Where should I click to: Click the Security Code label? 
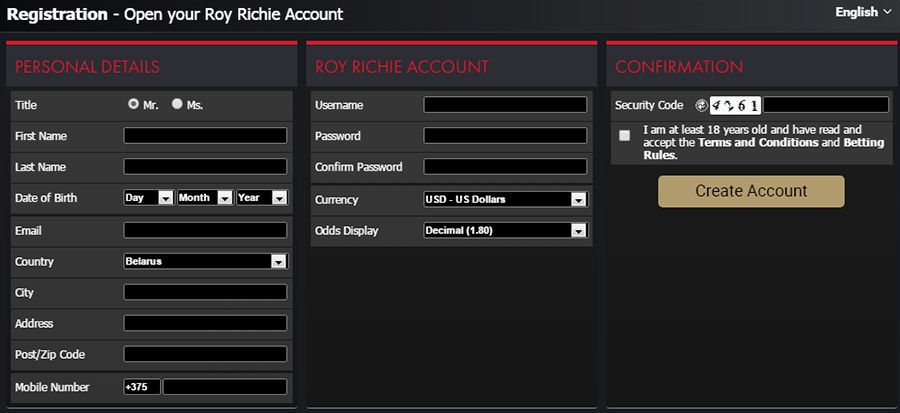[x=649, y=106]
